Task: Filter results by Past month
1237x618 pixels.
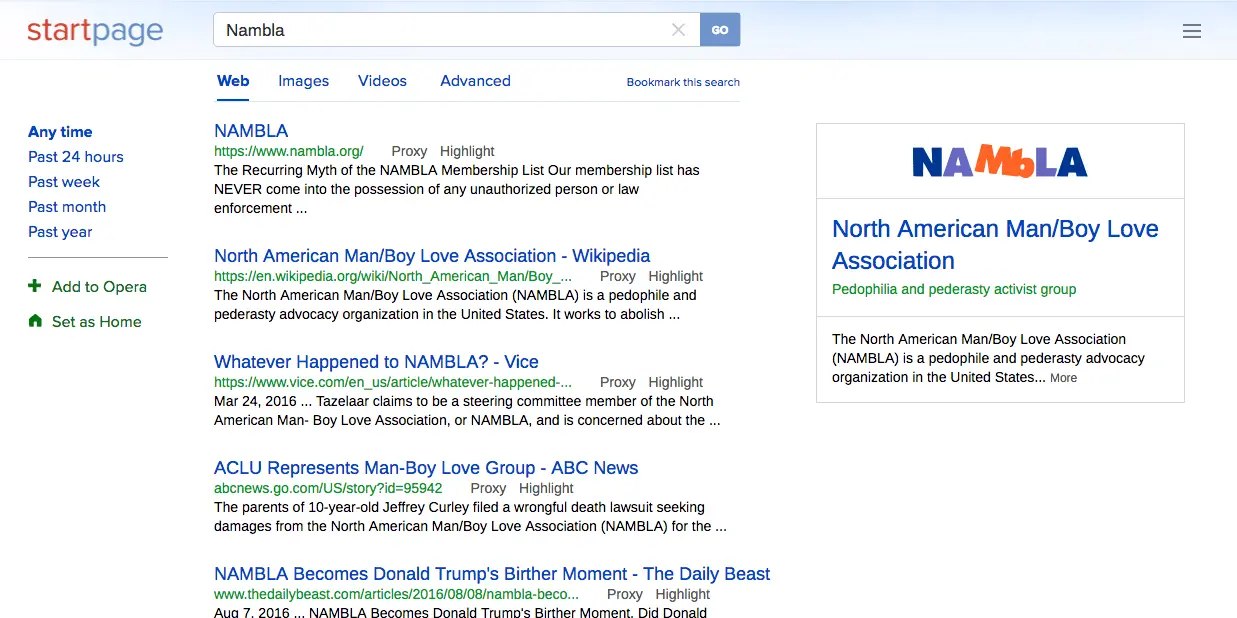Action: [67, 207]
